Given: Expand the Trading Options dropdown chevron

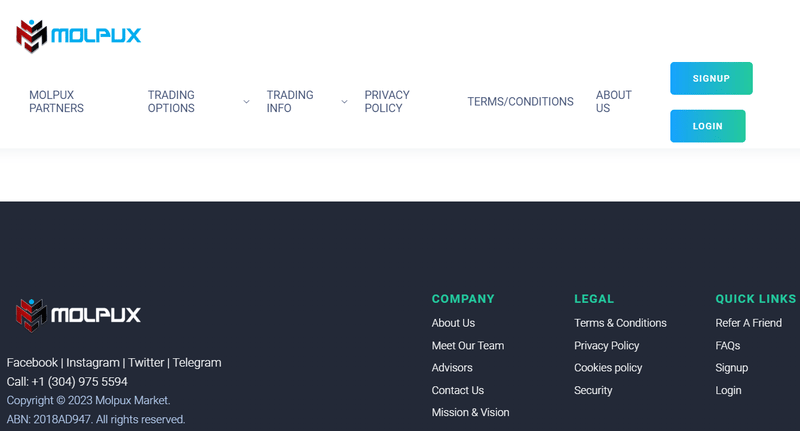Looking at the screenshot, I should click(246, 102).
